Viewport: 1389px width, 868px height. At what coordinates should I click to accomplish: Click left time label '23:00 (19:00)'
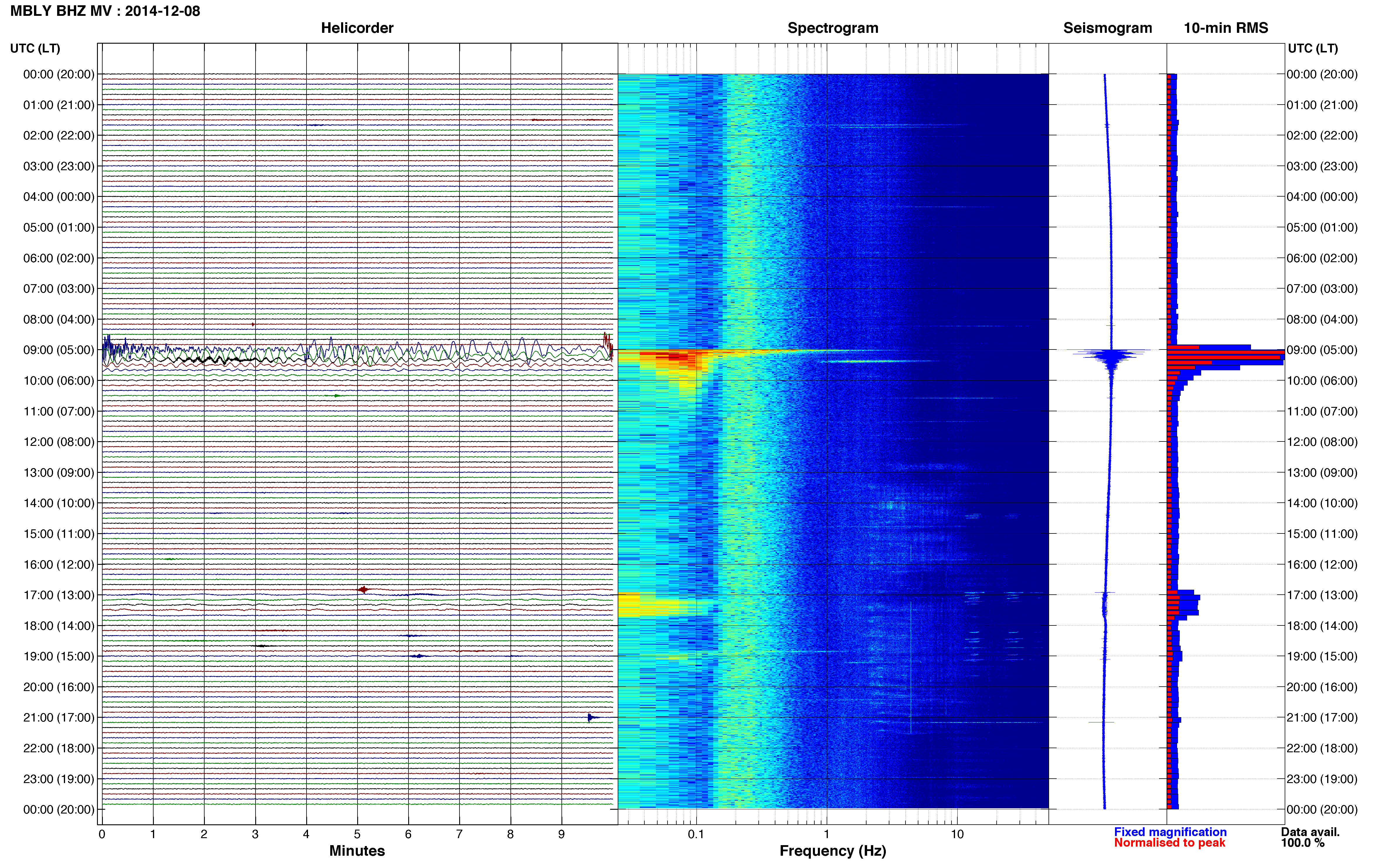click(x=59, y=779)
